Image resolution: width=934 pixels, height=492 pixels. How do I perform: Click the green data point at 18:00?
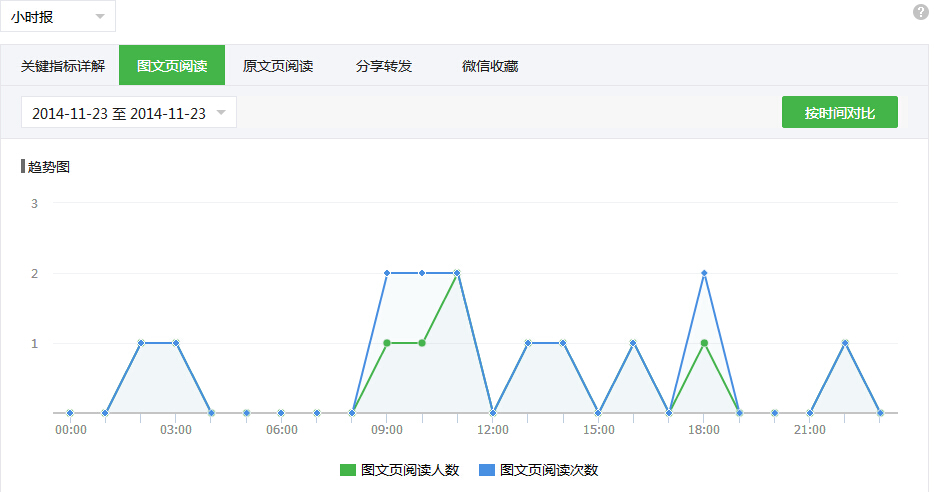click(x=704, y=343)
